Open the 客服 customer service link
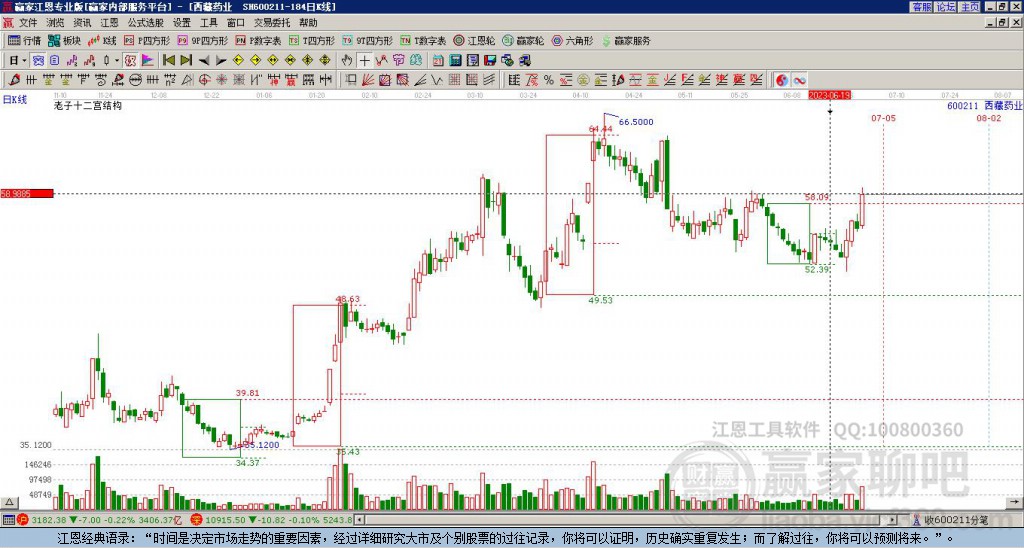The width and height of the screenshot is (1024, 548). click(921, 7)
